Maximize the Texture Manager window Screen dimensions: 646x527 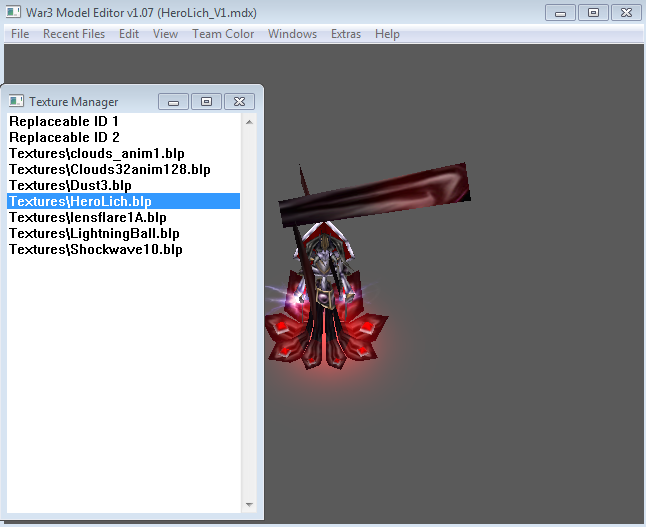[206, 102]
